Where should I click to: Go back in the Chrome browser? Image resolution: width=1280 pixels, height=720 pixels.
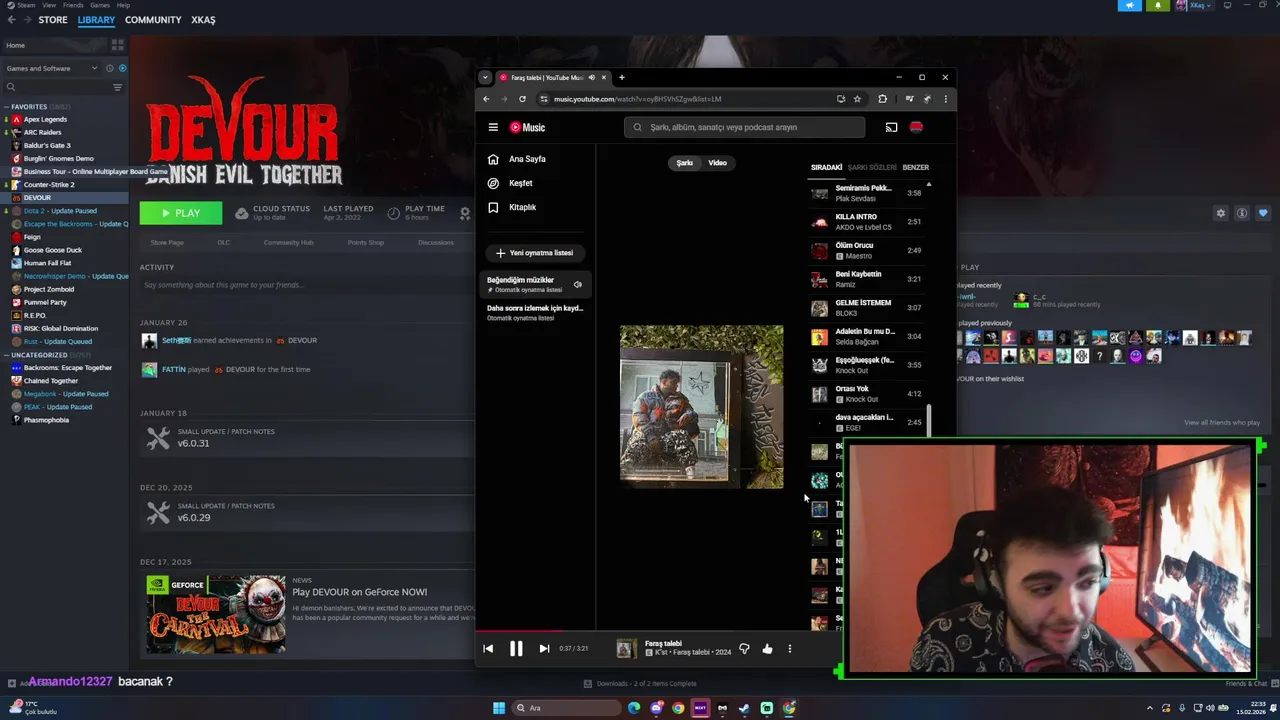coord(487,99)
